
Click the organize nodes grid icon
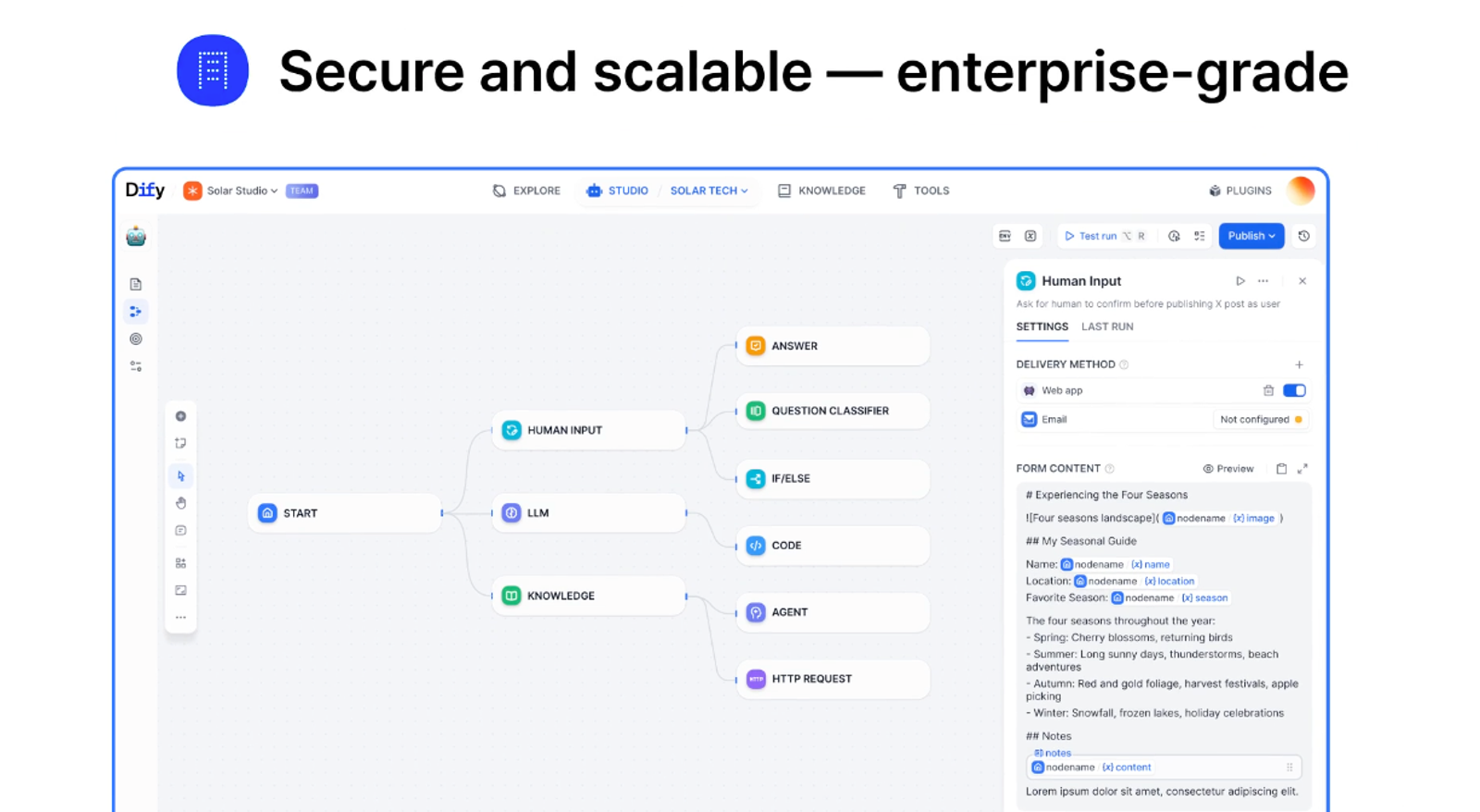click(x=180, y=562)
